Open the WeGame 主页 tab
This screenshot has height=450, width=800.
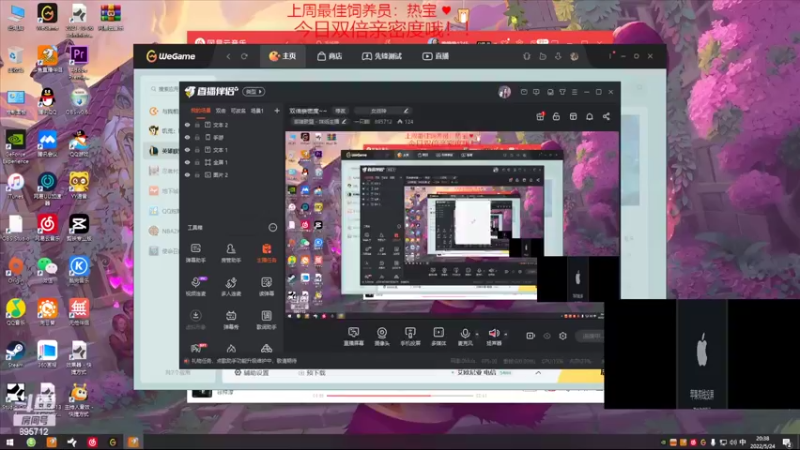point(283,56)
